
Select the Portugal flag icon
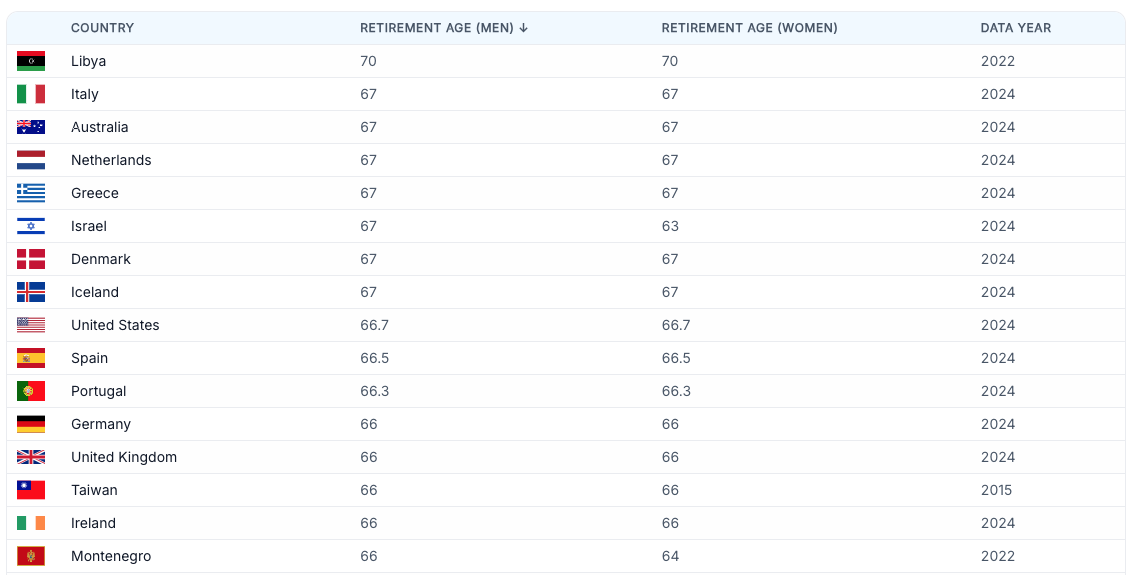(x=31, y=392)
